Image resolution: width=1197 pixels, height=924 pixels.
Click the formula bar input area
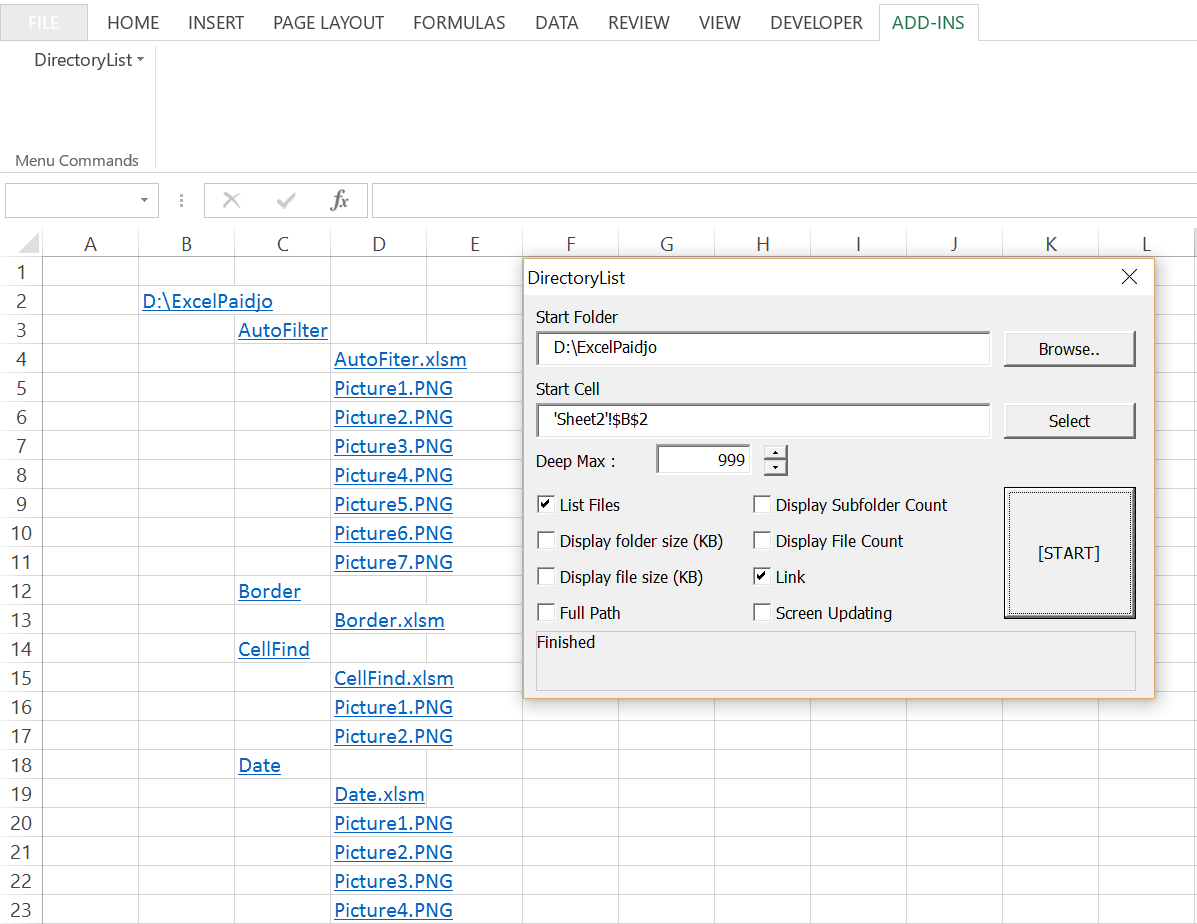[784, 200]
